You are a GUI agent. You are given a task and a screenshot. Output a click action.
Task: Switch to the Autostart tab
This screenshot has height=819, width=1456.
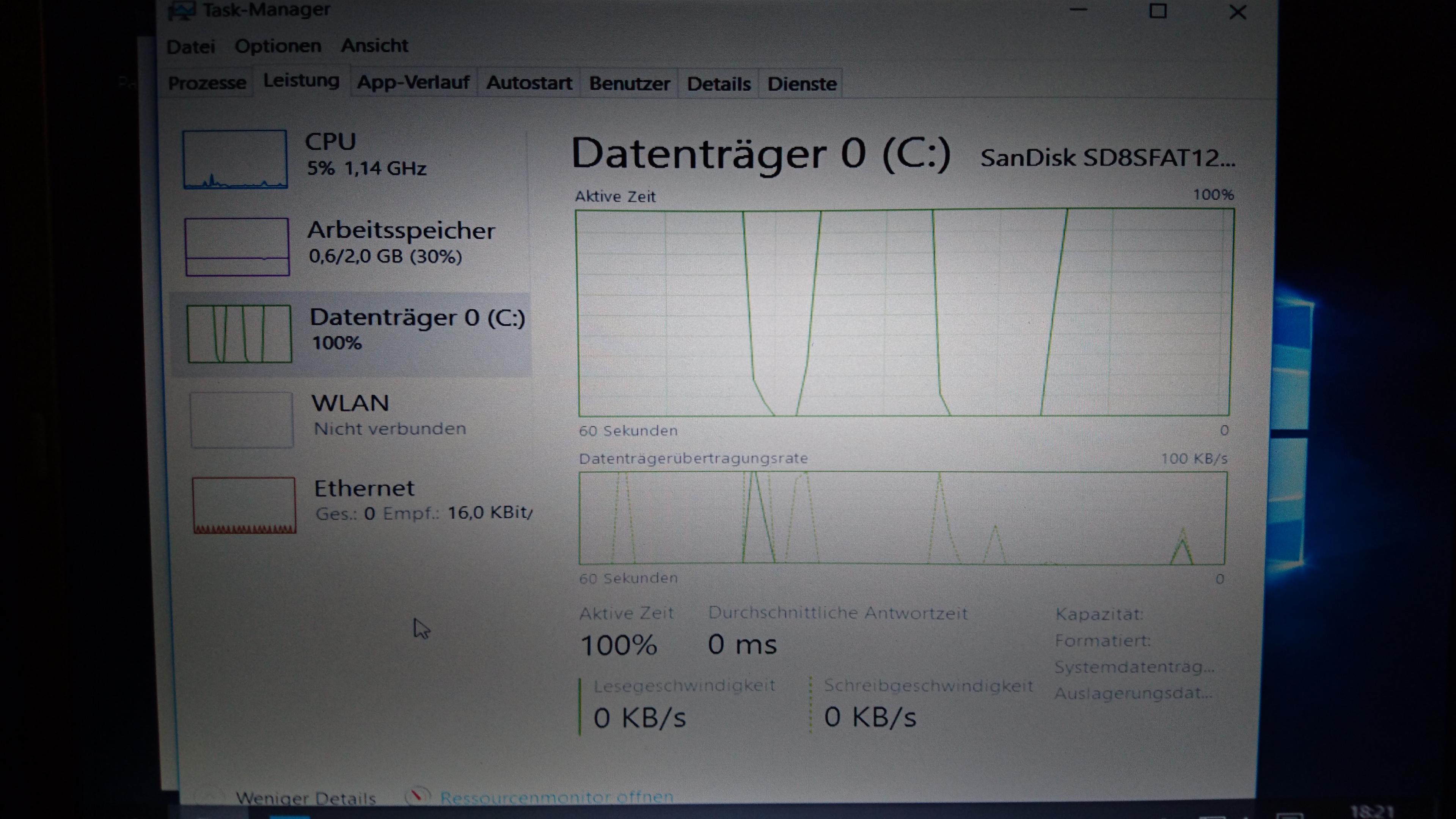click(529, 83)
